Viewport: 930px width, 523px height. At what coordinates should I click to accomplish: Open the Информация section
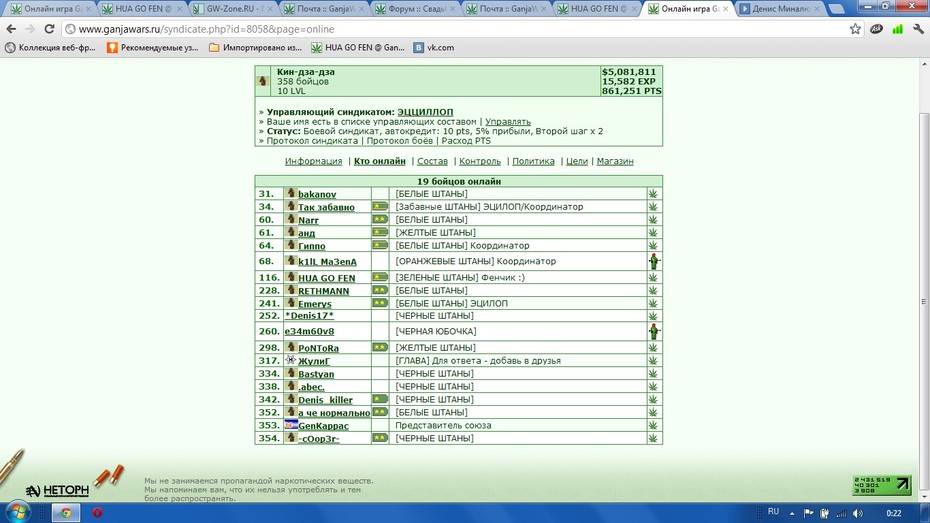(x=313, y=161)
